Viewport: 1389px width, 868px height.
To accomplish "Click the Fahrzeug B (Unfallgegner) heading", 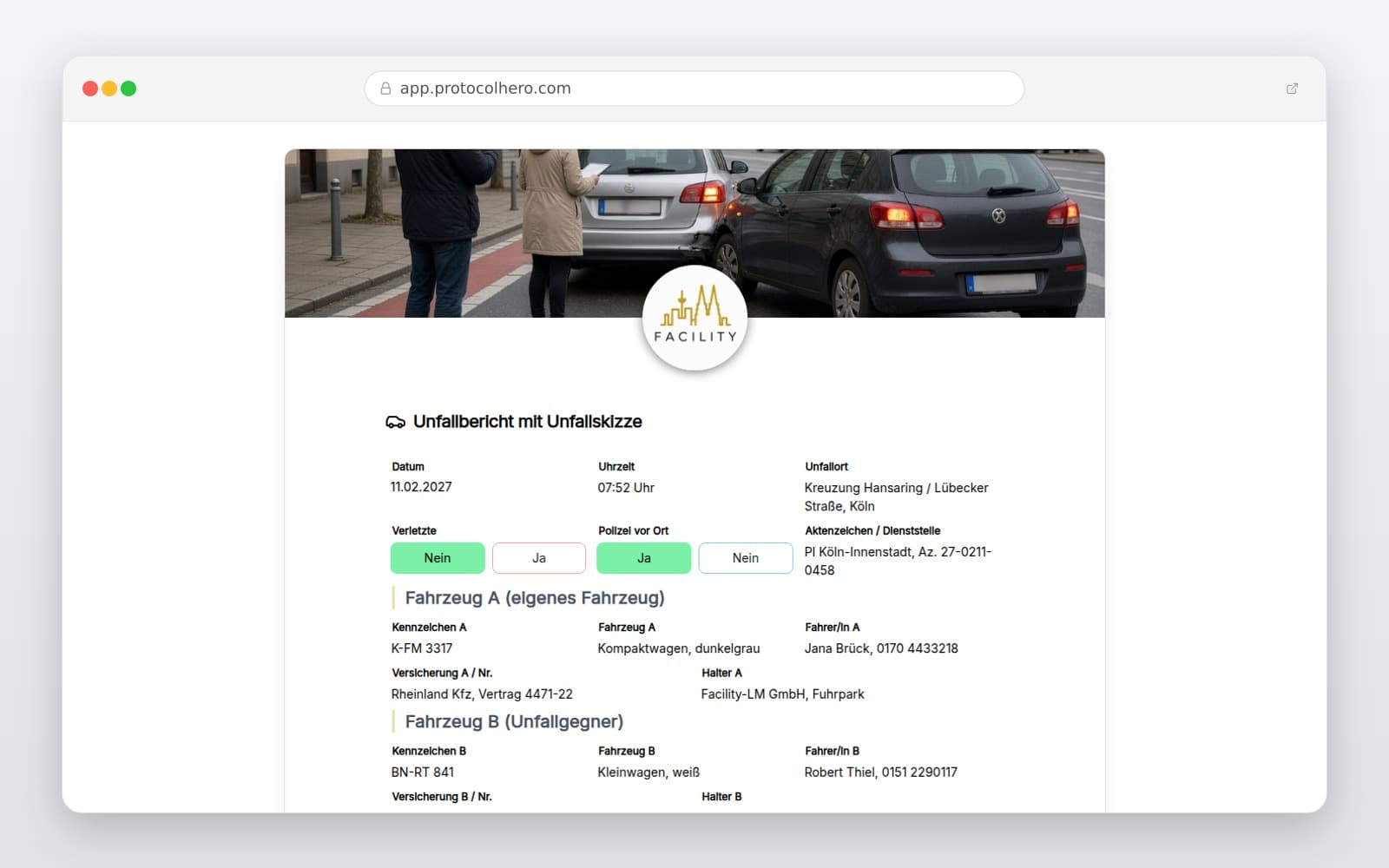I will 514,722.
